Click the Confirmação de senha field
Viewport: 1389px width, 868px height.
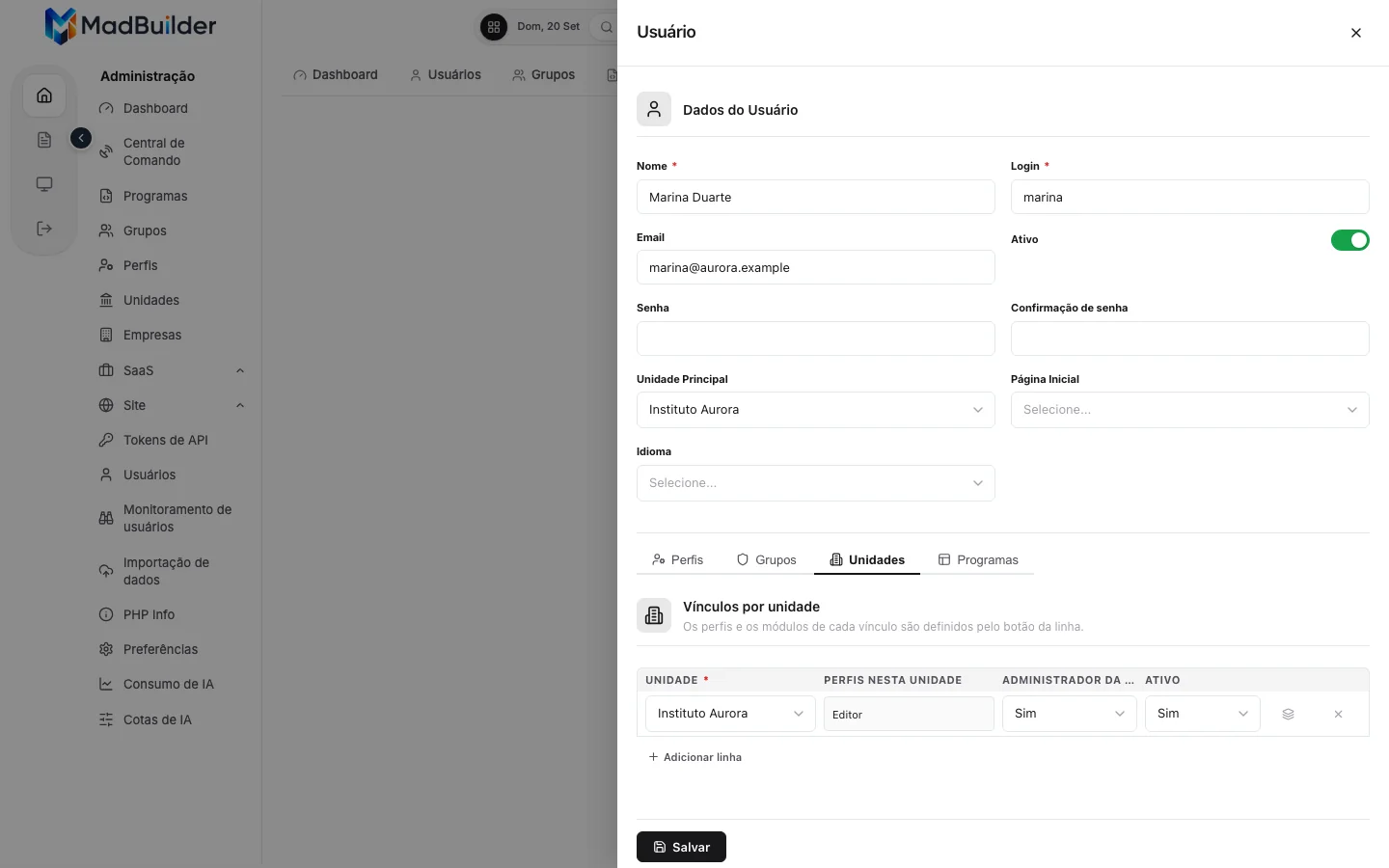coord(1189,339)
